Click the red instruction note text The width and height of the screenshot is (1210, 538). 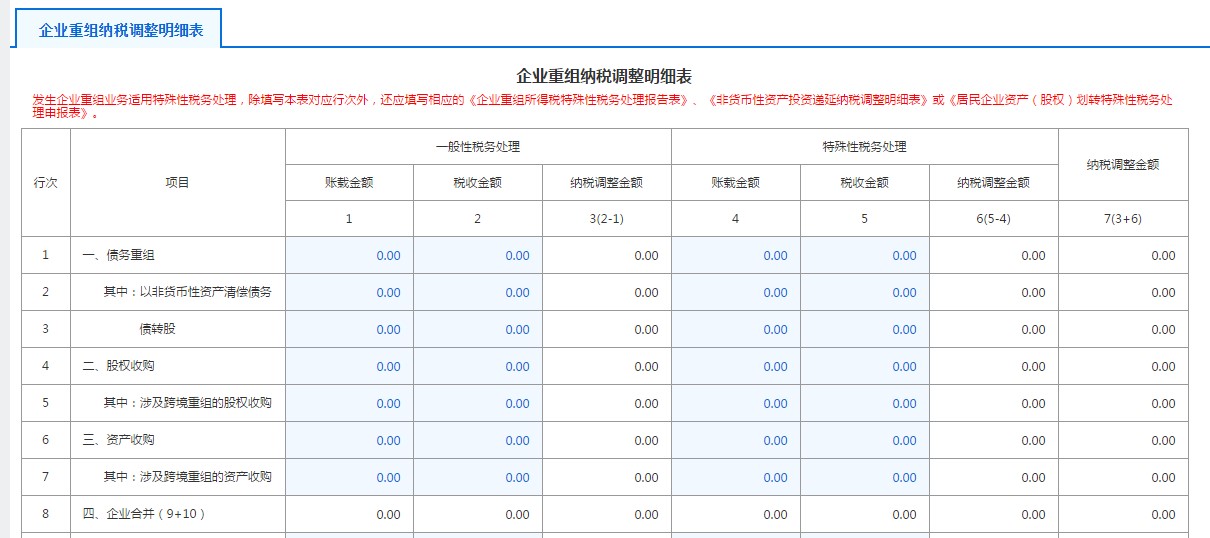[601, 106]
